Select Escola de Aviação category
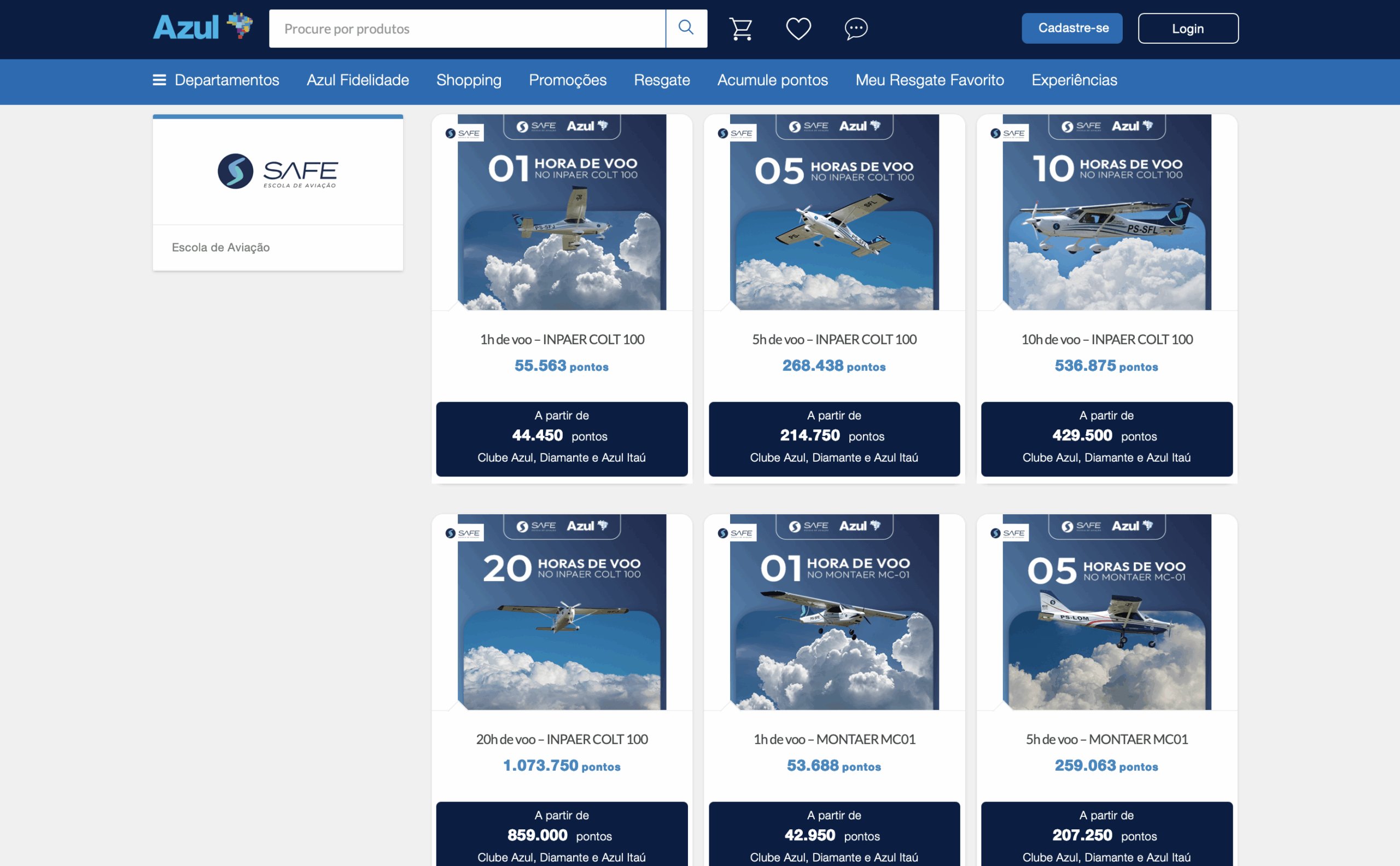The height and width of the screenshot is (866, 1400). tap(220, 247)
